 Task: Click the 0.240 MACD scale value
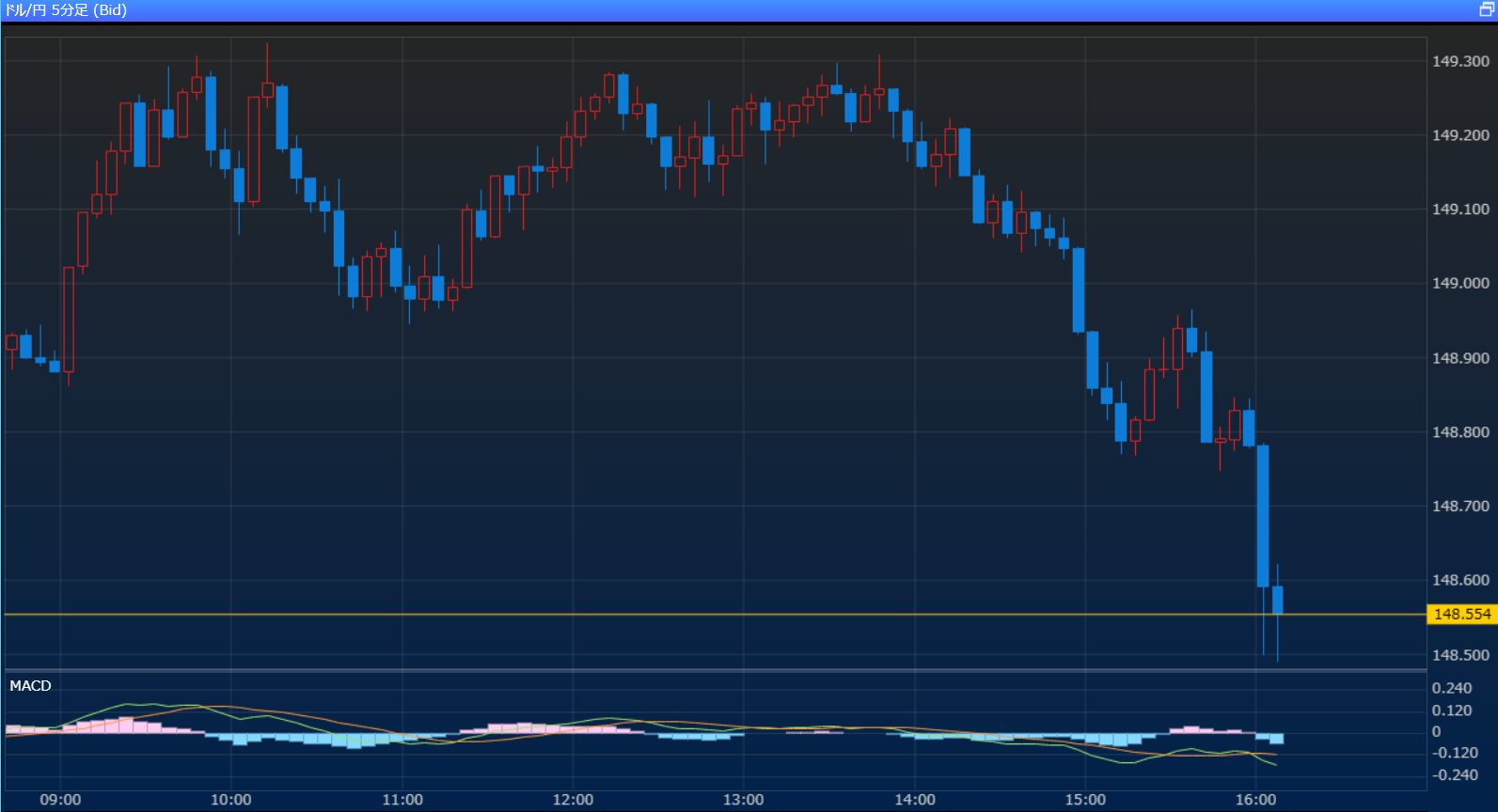(x=1452, y=688)
